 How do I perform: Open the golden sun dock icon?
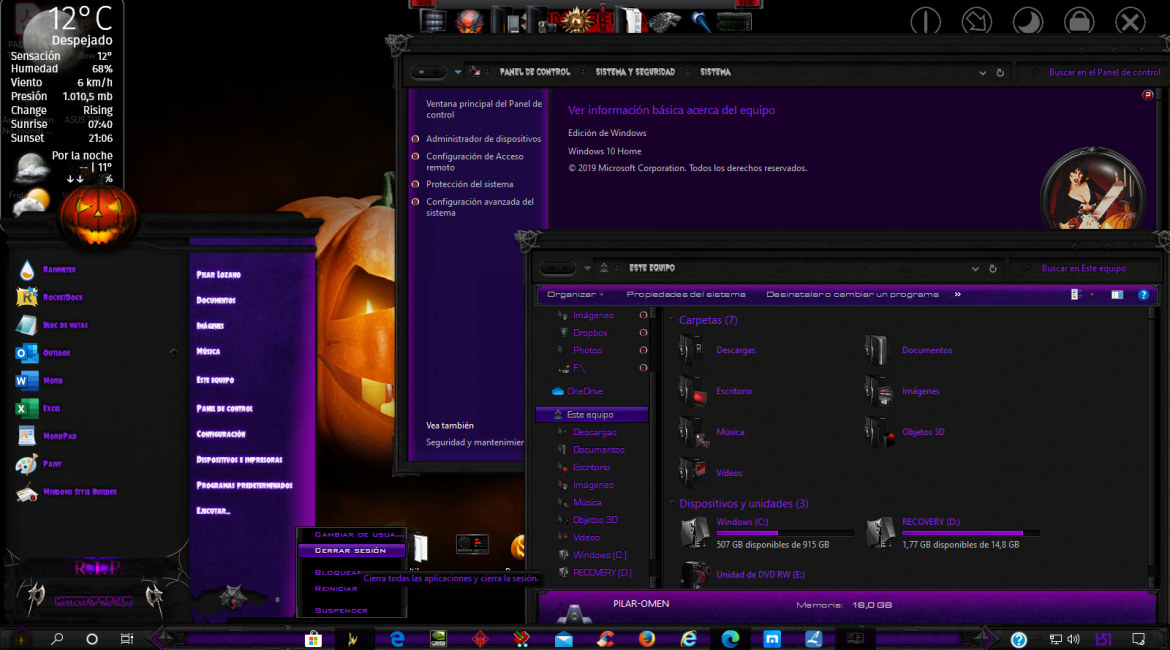click(577, 21)
